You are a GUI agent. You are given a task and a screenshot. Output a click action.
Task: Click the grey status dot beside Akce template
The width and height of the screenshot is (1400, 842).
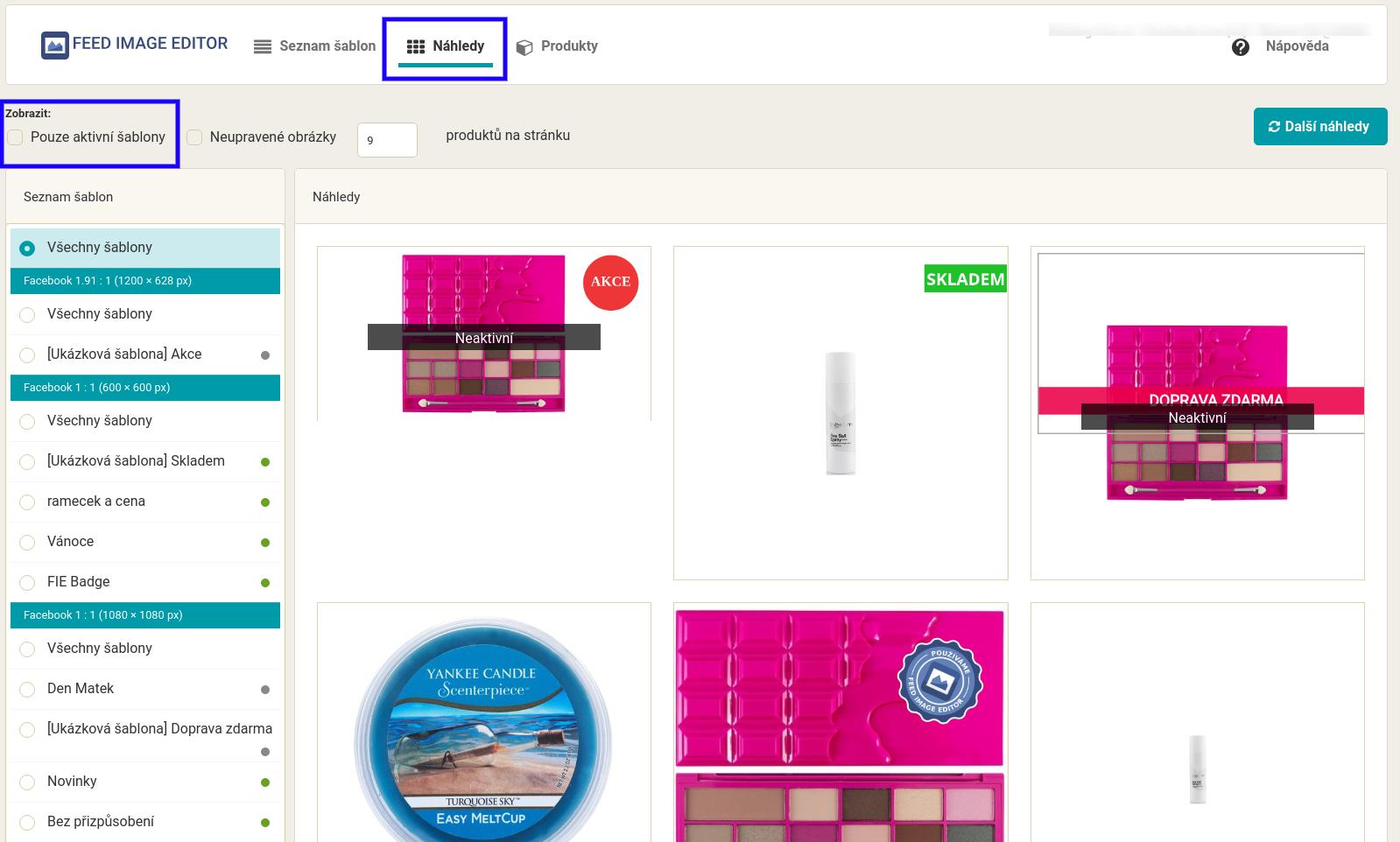(x=265, y=355)
